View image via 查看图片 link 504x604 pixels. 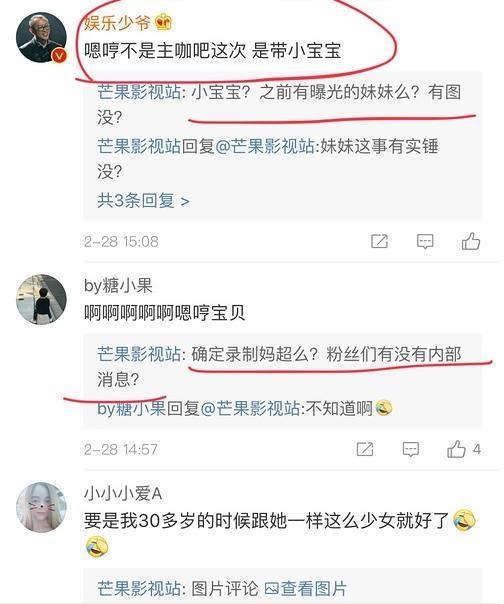coord(305,589)
